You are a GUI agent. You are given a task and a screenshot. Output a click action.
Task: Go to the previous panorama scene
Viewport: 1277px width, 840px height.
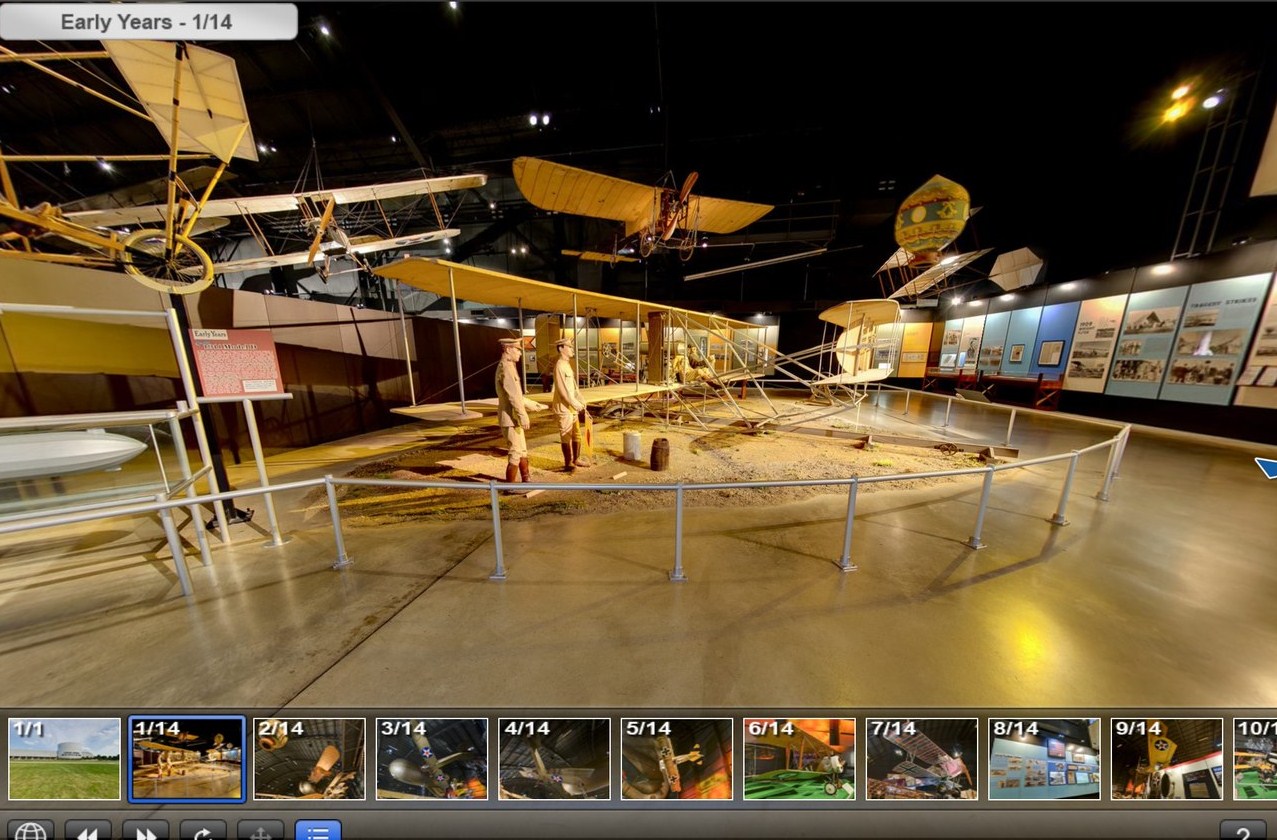[87, 831]
